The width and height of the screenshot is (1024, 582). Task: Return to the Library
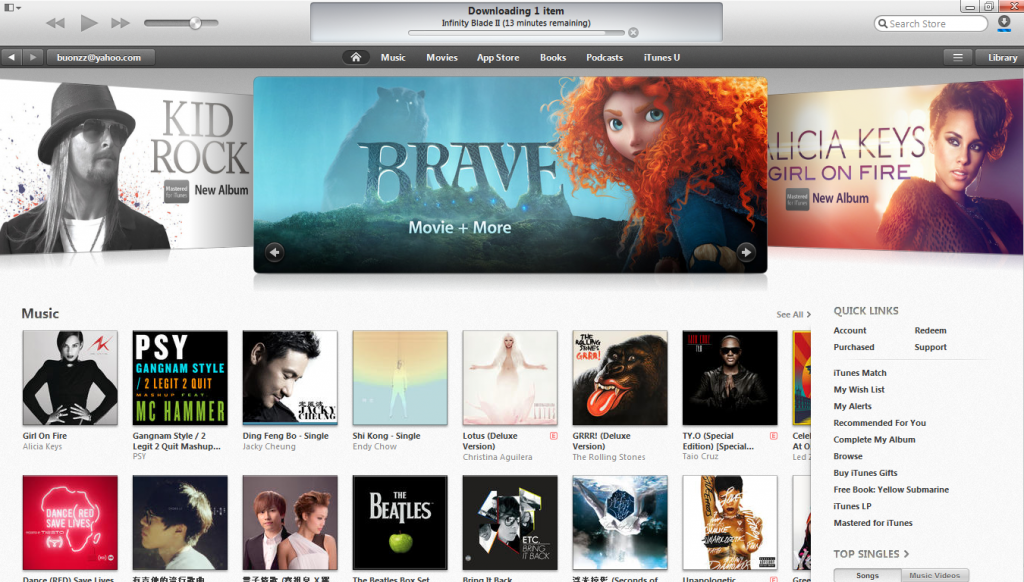(x=1000, y=57)
